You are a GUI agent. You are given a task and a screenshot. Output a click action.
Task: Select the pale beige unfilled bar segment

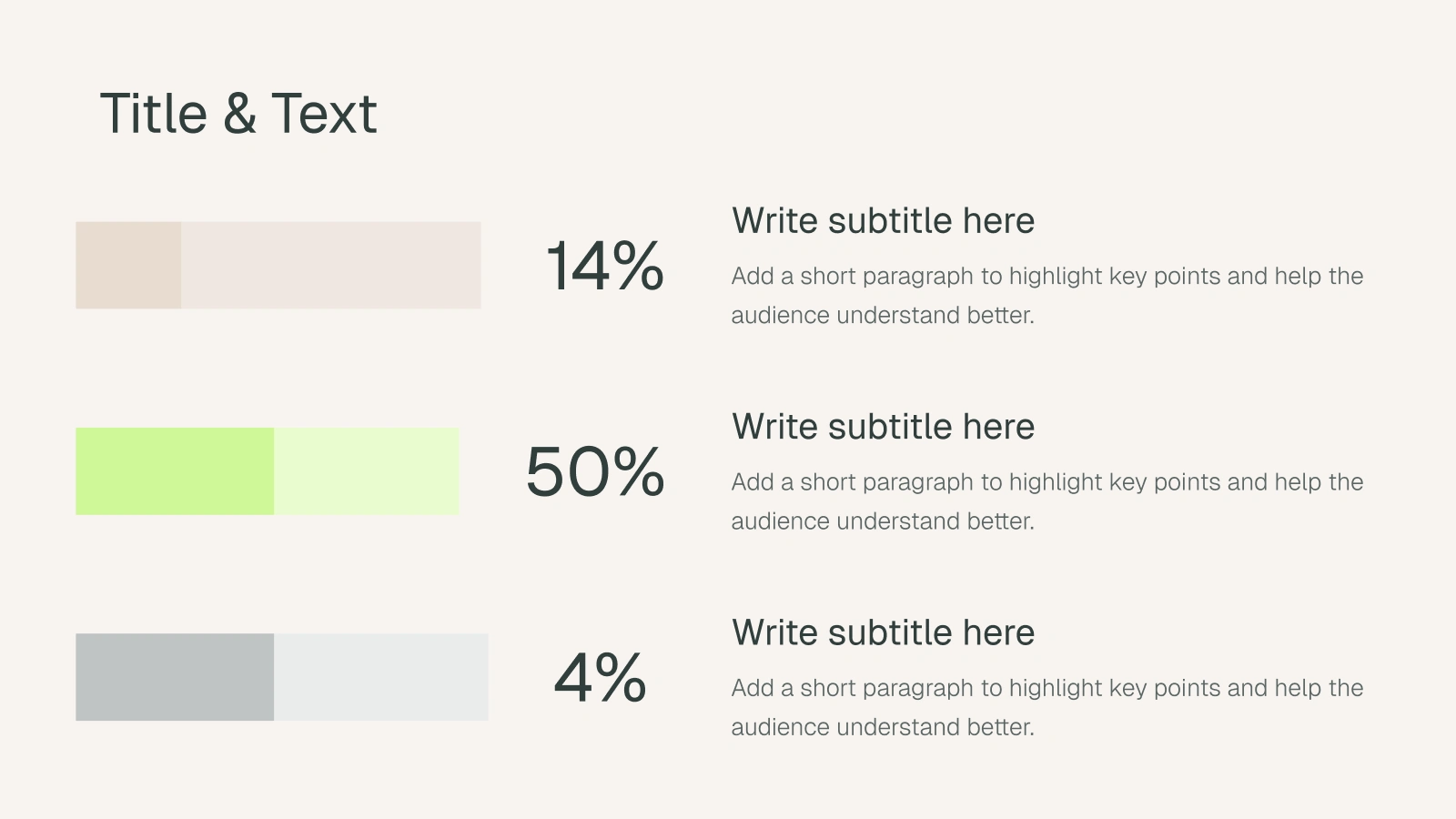point(330,265)
